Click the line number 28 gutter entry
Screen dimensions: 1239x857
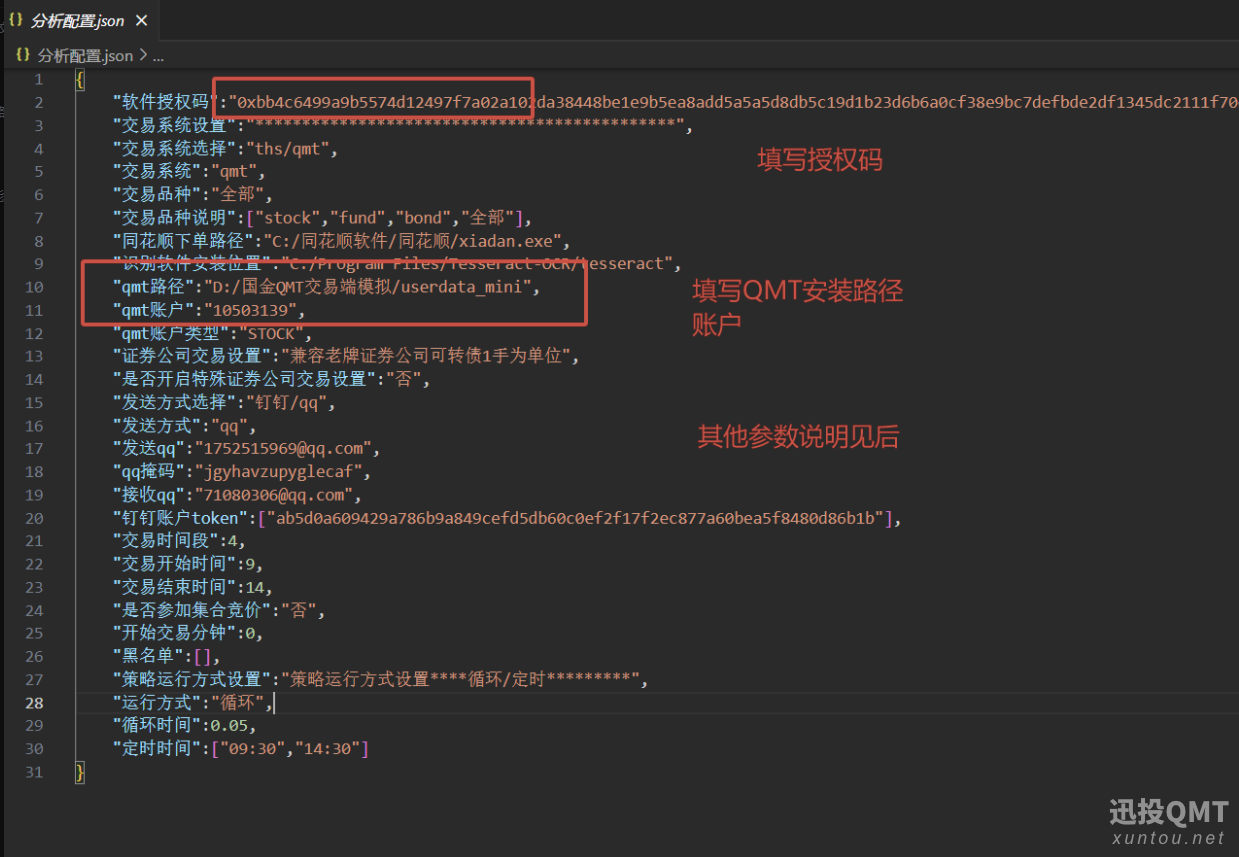point(35,703)
